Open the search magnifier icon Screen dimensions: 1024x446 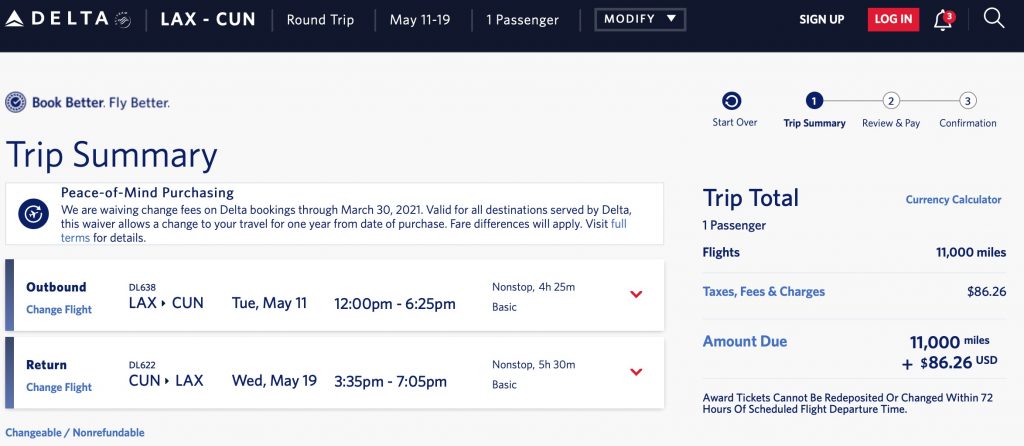coord(993,18)
